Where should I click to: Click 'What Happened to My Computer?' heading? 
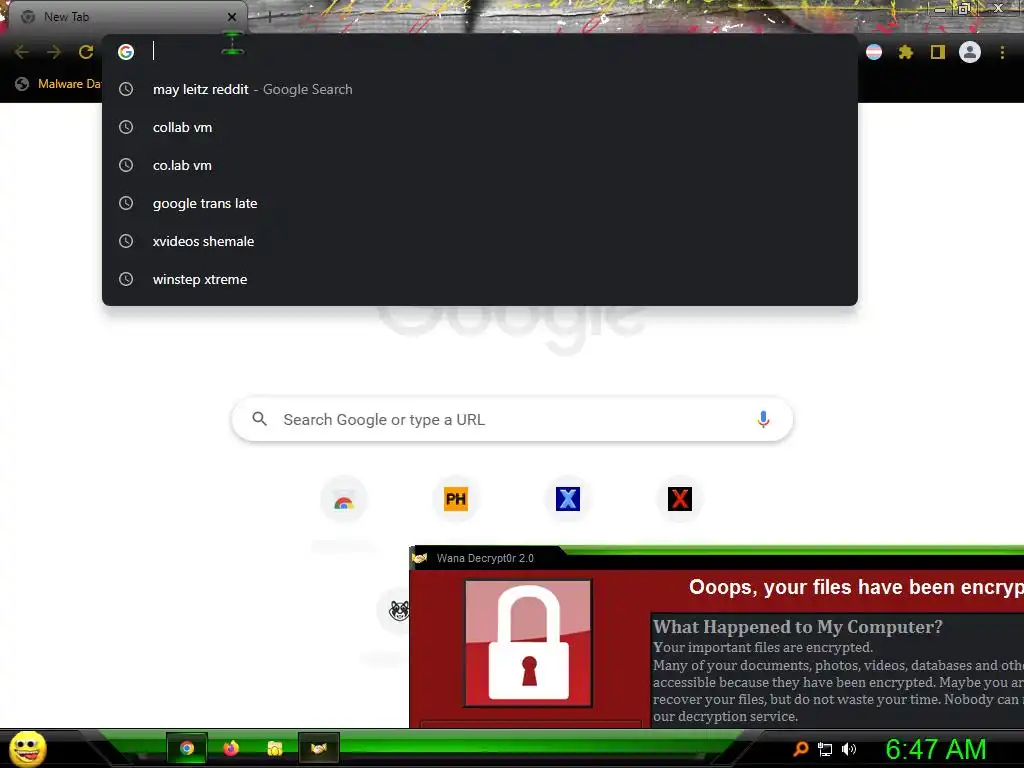[797, 627]
